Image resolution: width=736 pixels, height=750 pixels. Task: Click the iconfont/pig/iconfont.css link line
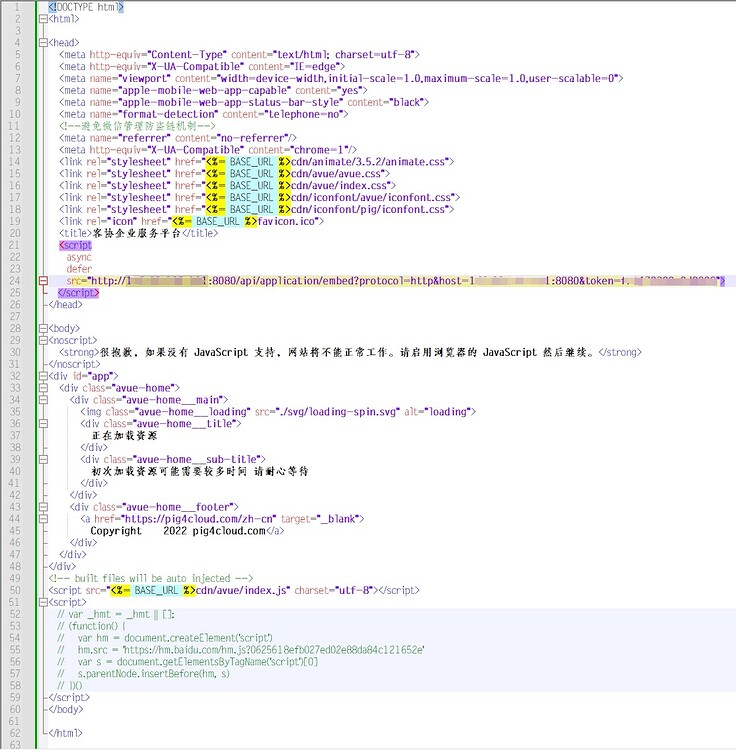click(x=256, y=210)
